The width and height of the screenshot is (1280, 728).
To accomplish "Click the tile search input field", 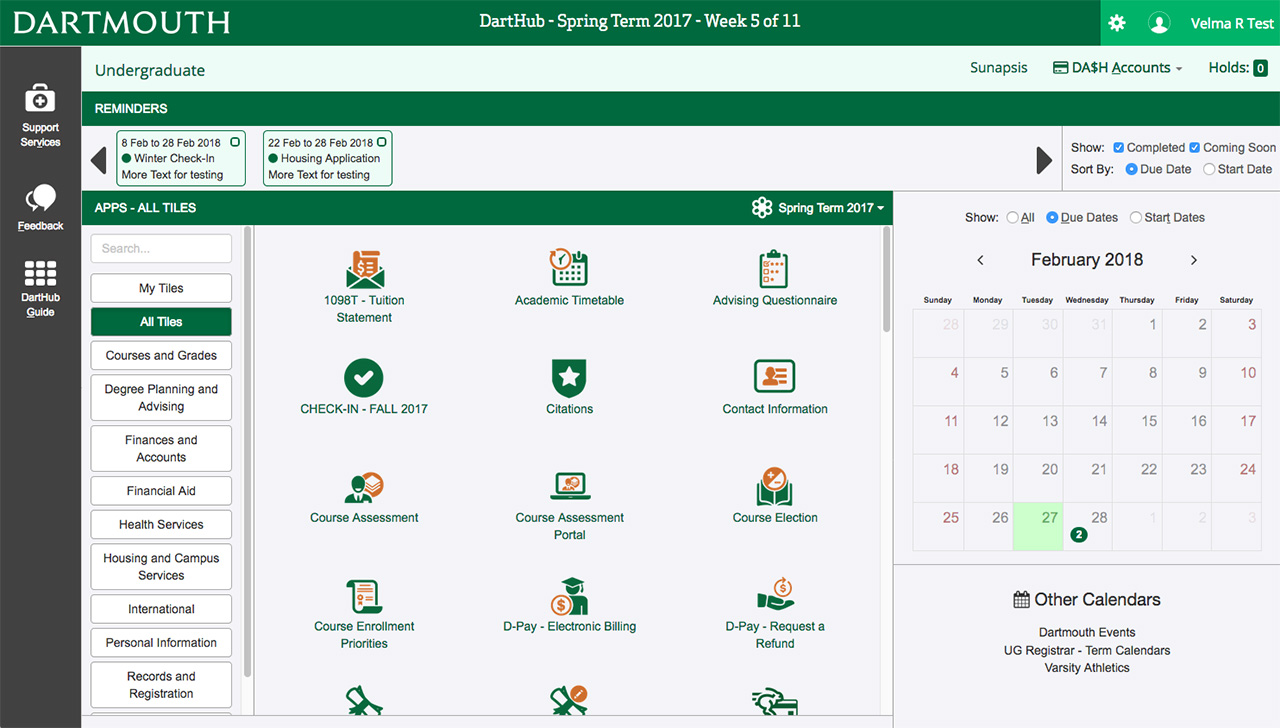I will 161,248.
